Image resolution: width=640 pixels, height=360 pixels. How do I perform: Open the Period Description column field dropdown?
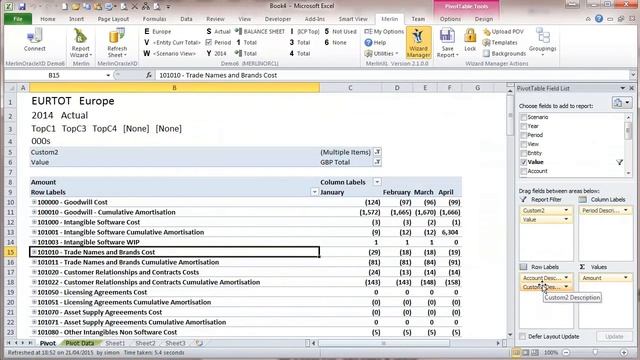625,210
